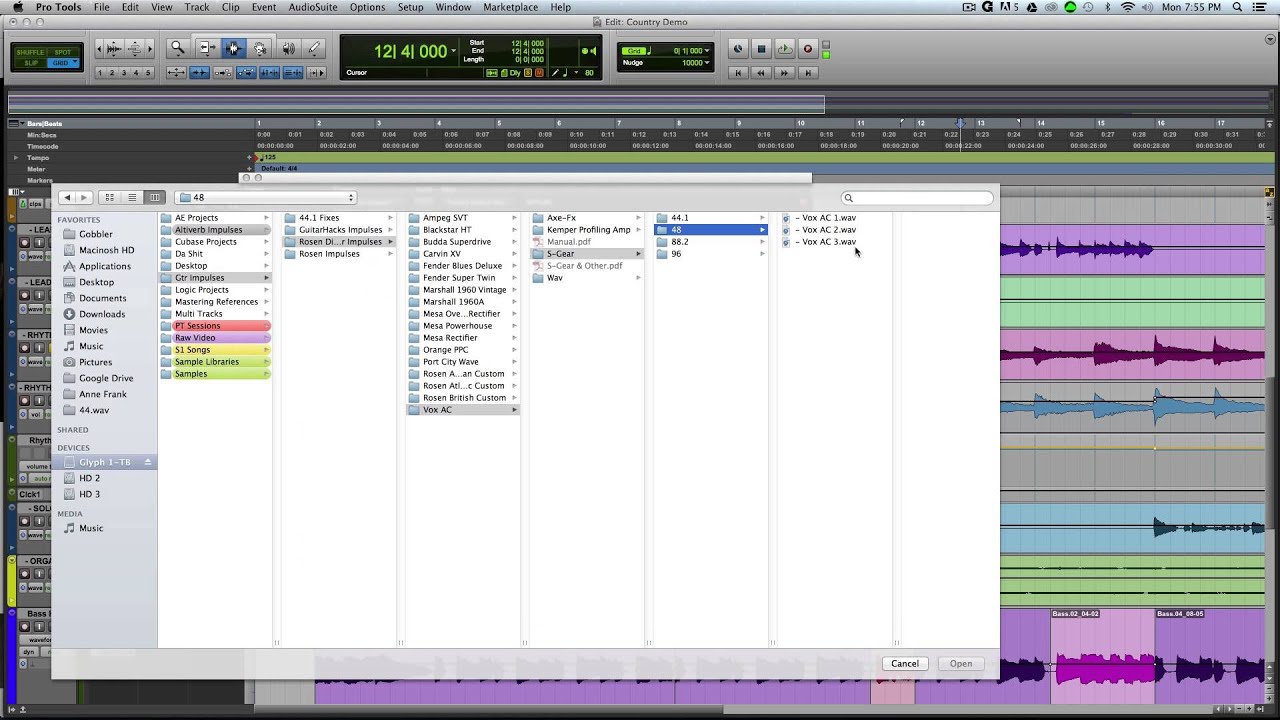Select the Grabber hand tool
1280x720 pixels.
[260, 48]
